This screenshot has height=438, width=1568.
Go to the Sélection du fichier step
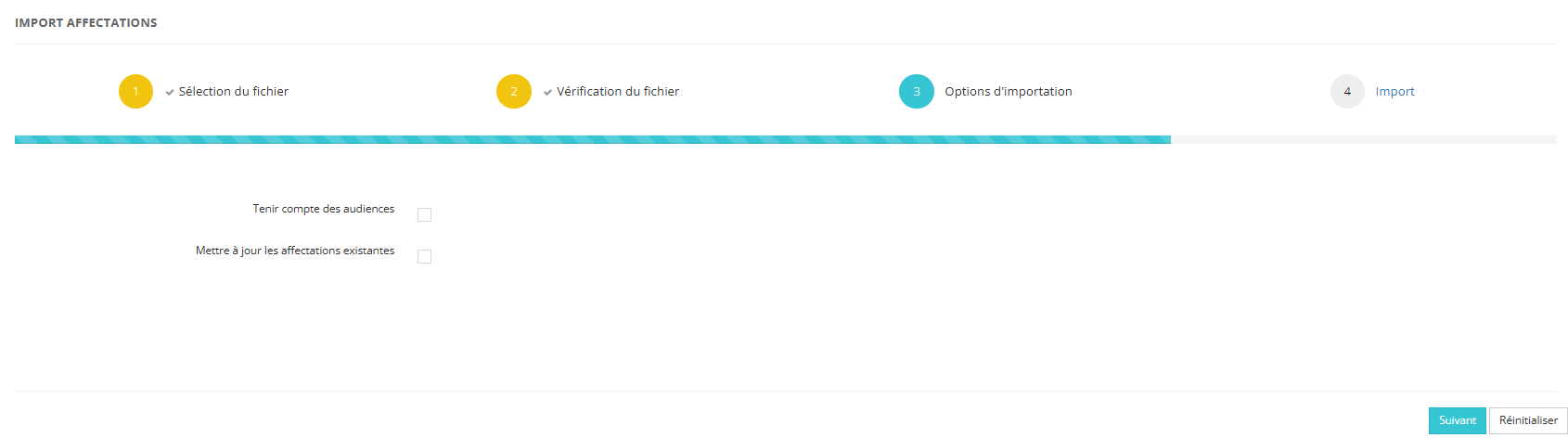pos(233,91)
